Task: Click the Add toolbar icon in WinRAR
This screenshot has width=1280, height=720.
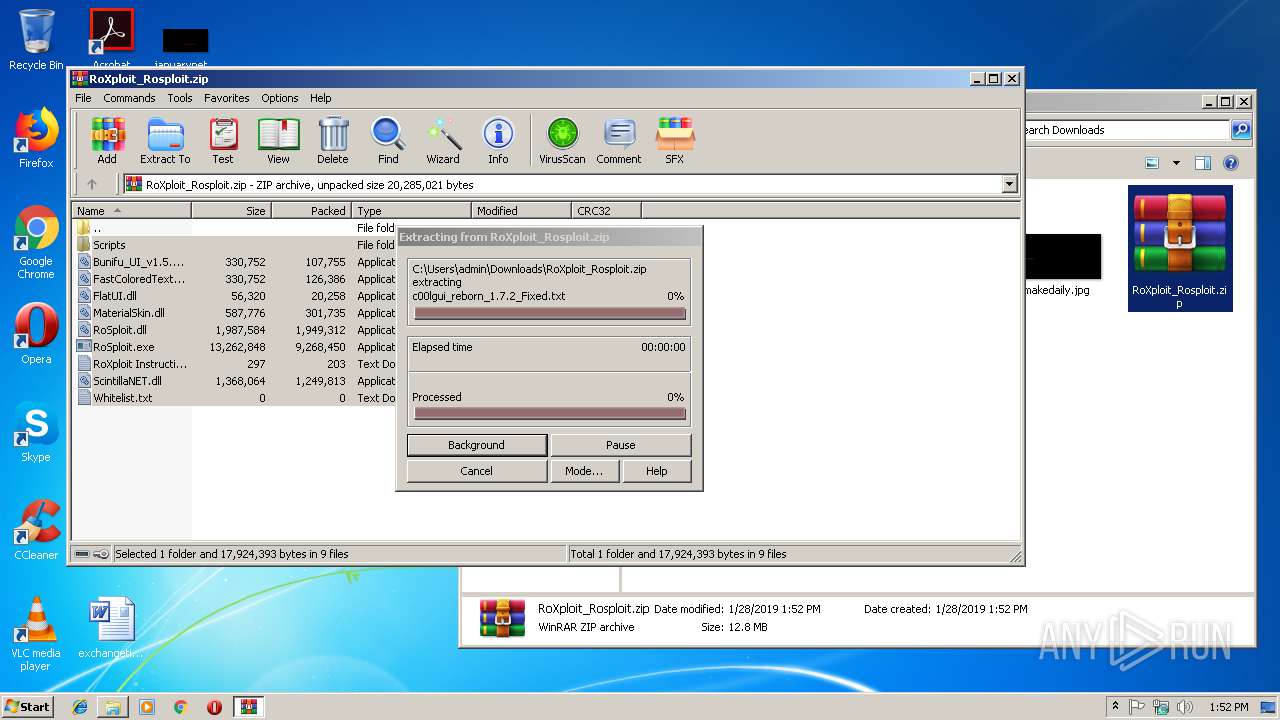Action: tap(107, 140)
